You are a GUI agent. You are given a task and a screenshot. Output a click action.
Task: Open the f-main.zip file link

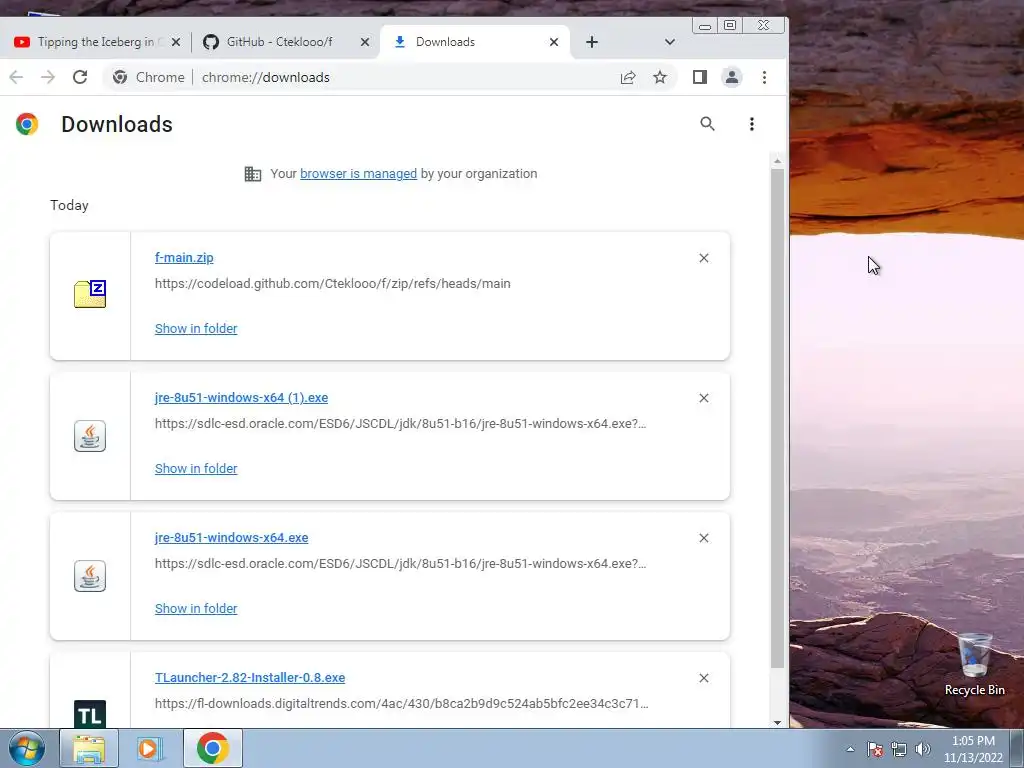tap(184, 257)
